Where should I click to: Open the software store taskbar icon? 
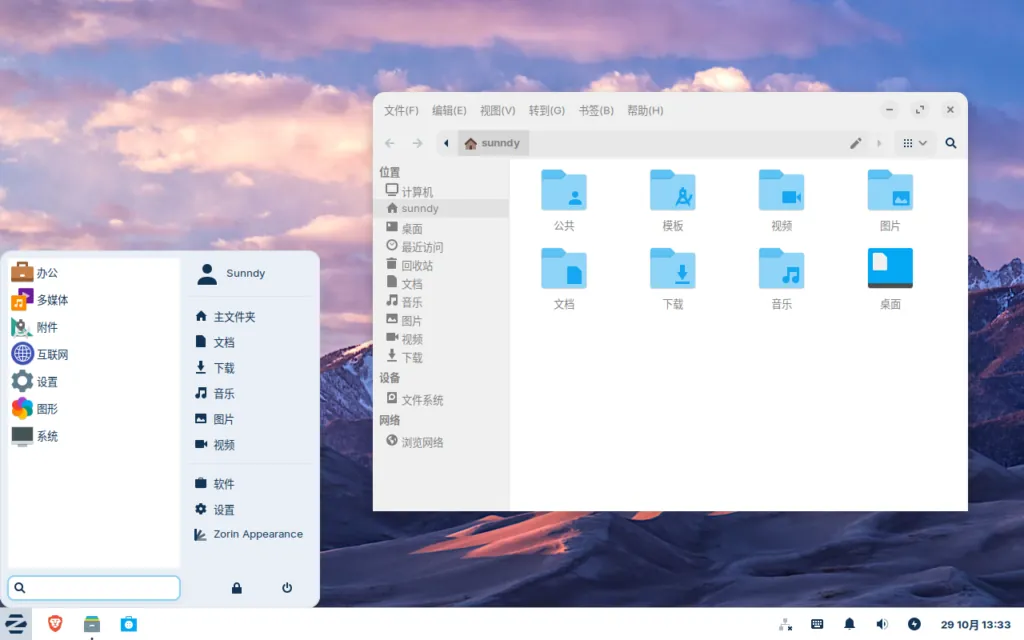(x=129, y=624)
